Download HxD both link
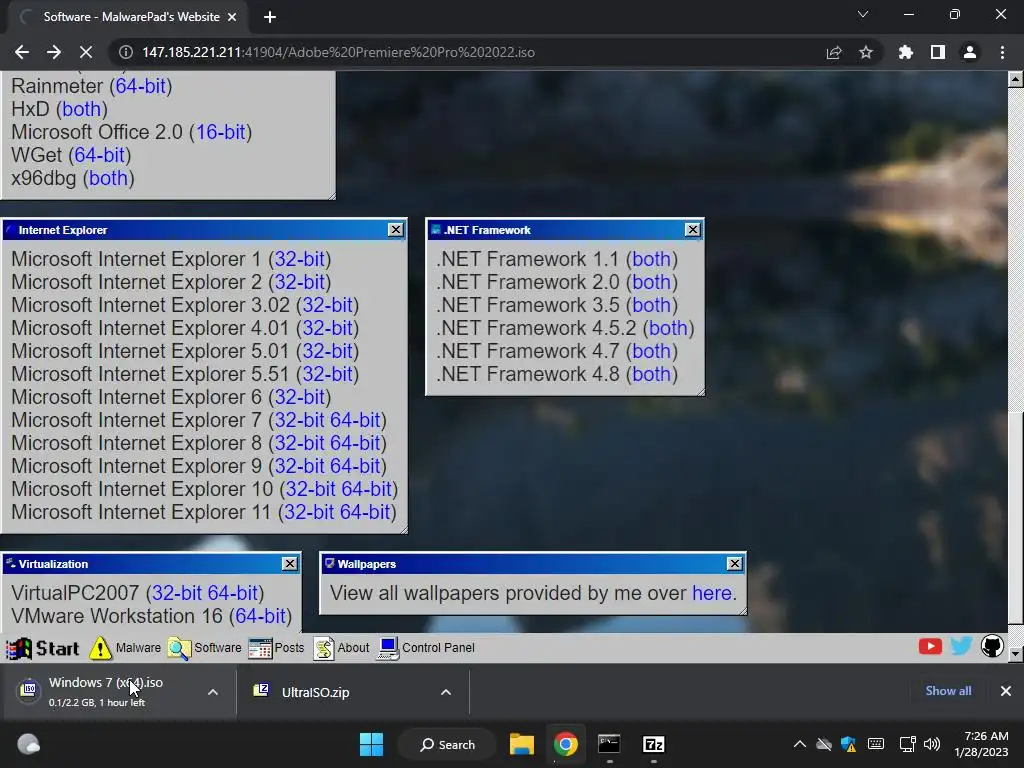Screen dimensions: 1024x768 (x=82, y=109)
